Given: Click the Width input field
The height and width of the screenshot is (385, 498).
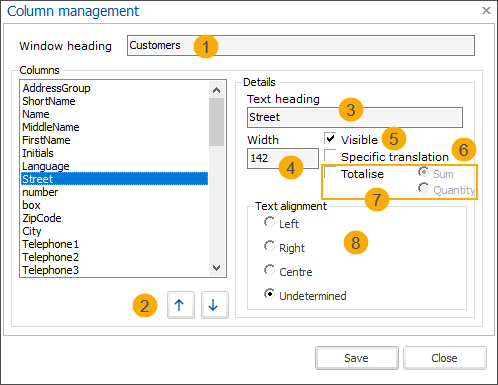Looking at the screenshot, I should [283, 158].
